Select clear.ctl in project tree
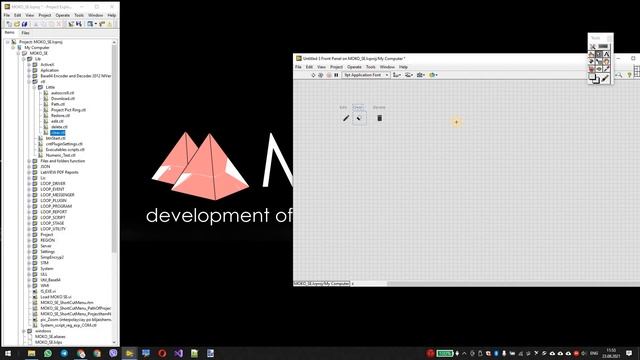The image size is (640, 360). click(58, 133)
